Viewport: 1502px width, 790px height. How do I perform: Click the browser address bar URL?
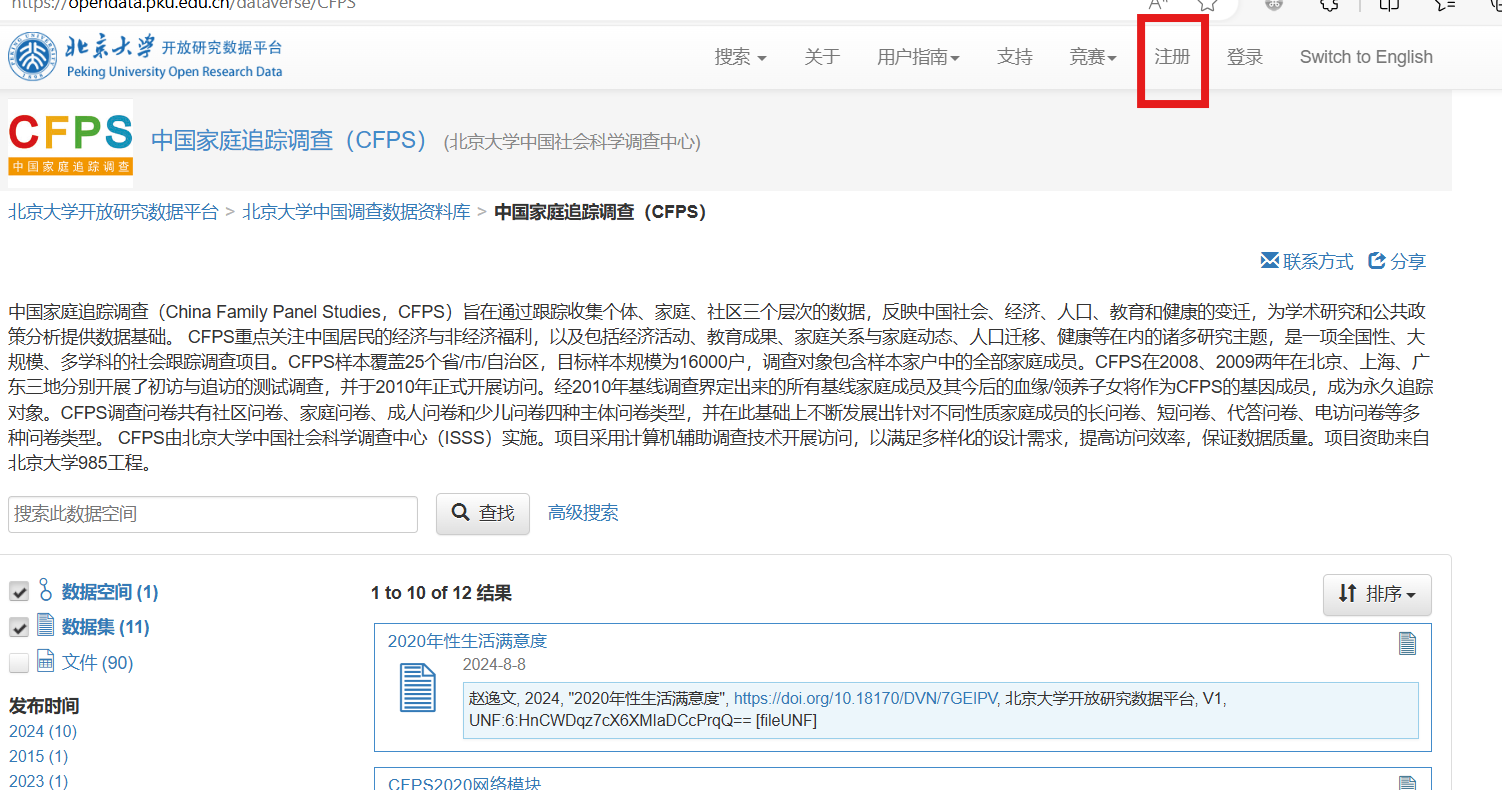tap(184, 4)
